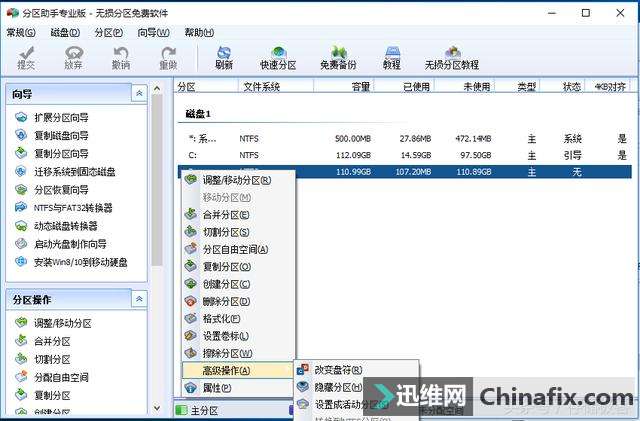The height and width of the screenshot is (421, 640).
Task: Sort by the 容量 column header
Action: click(x=344, y=87)
